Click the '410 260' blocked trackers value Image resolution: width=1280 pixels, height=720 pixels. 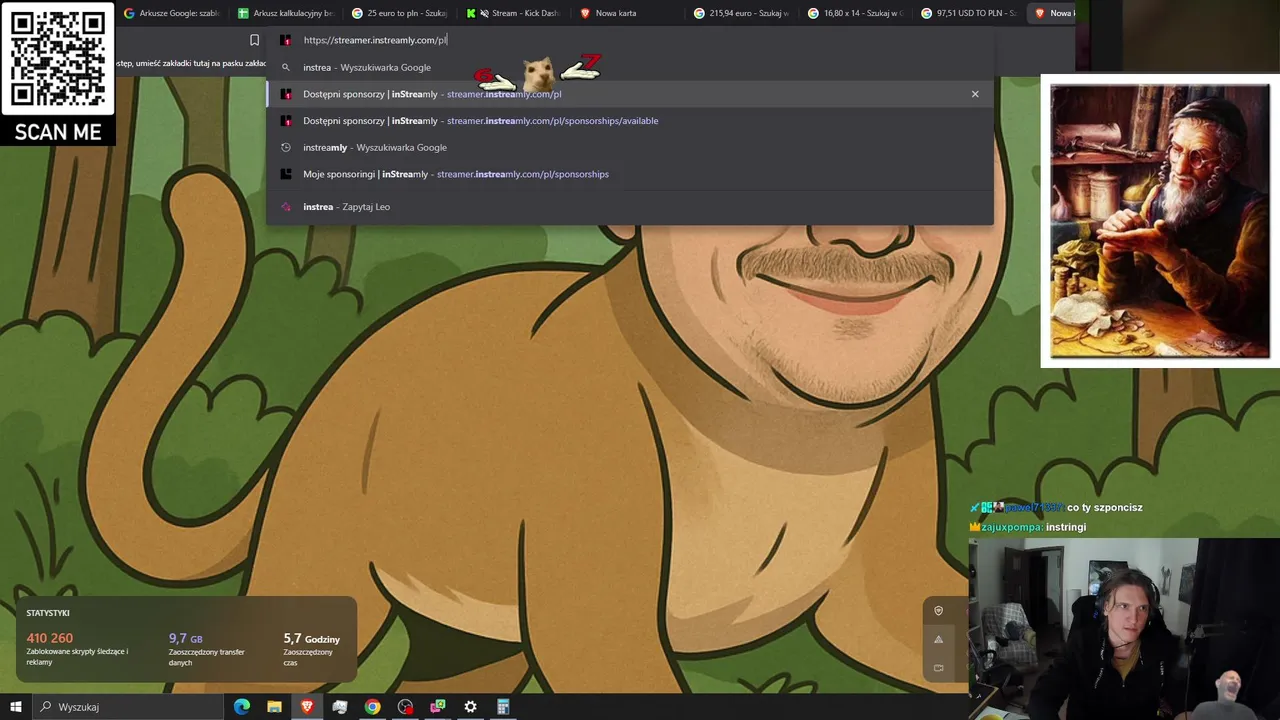pyautogui.click(x=50, y=638)
